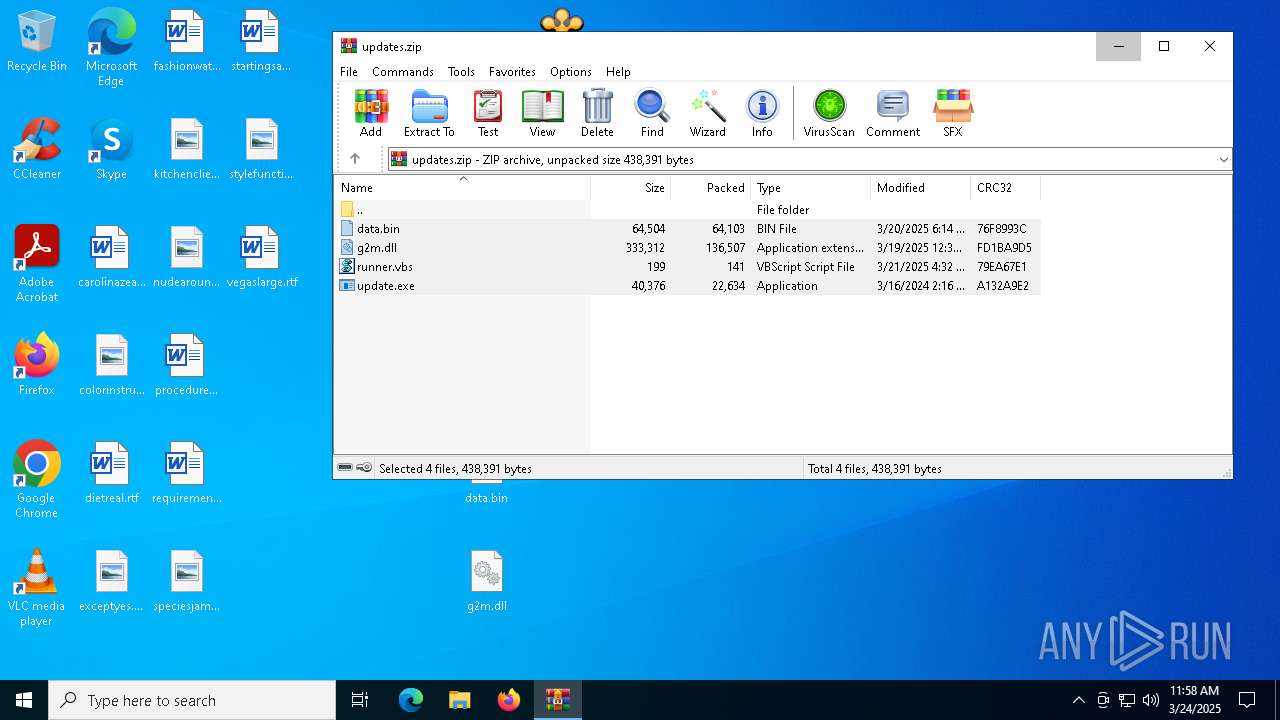Screen dimensions: 1280x720
Task: Click the SFX toolbar icon
Action: click(x=953, y=113)
